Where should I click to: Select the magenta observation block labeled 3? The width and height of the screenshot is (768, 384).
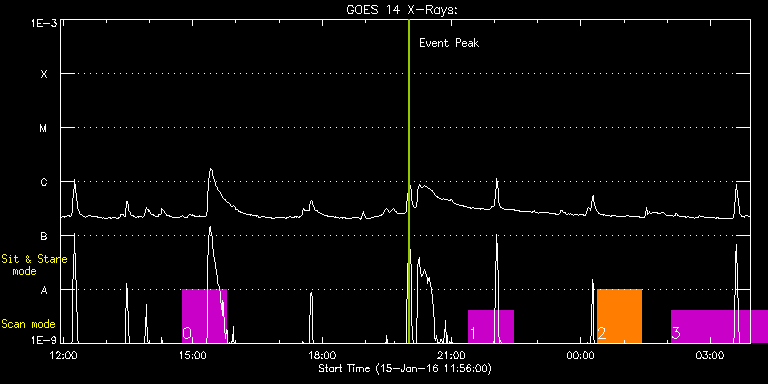point(719,326)
